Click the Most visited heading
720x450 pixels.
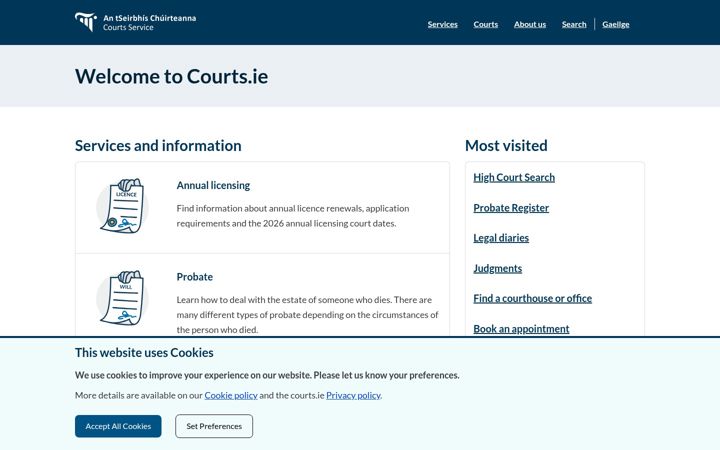tap(506, 146)
